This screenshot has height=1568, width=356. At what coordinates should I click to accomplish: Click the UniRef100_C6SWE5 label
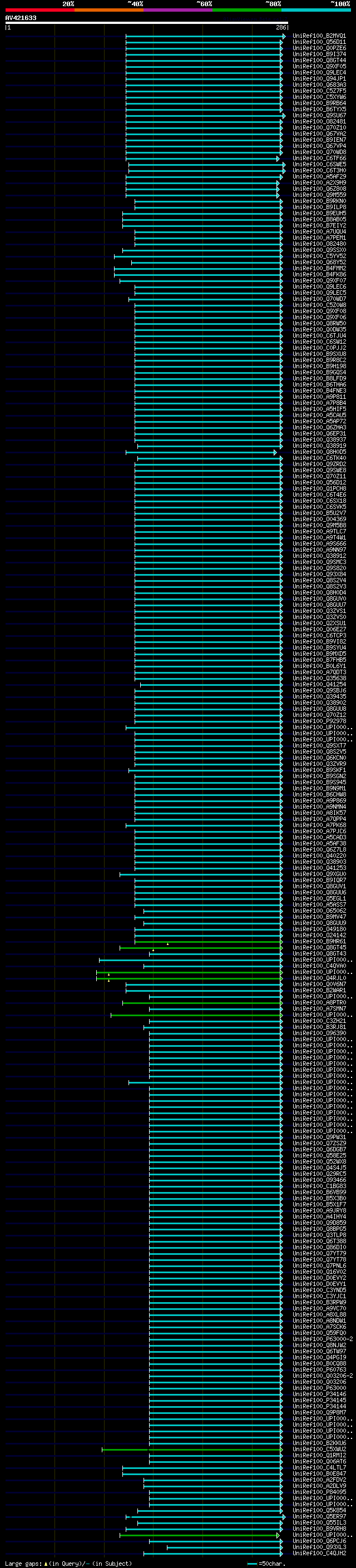319,165
